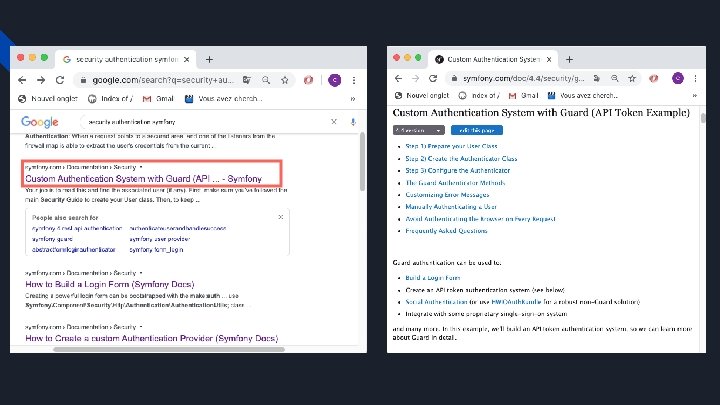Go forward in the Google search window

[41, 80]
